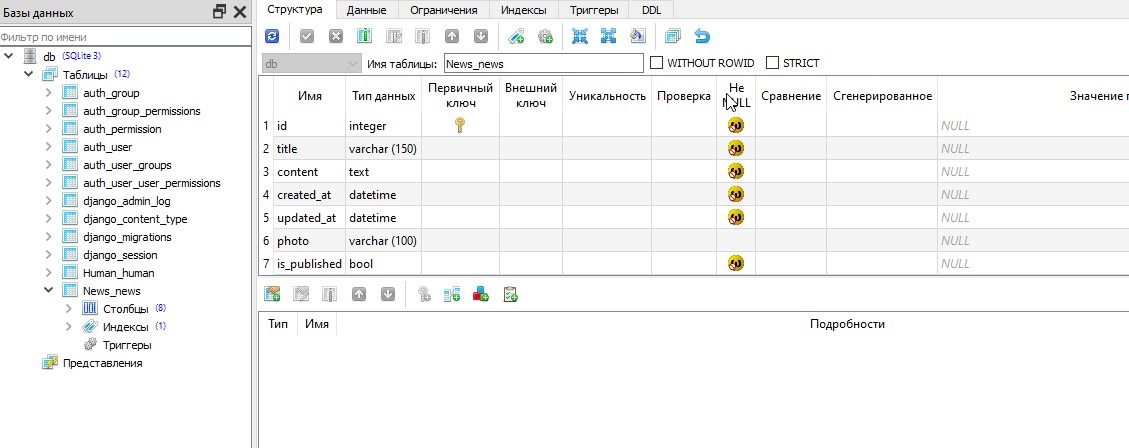The image size is (1129, 448).
Task: Create an index with the tag-plus icon
Action: (x=516, y=35)
